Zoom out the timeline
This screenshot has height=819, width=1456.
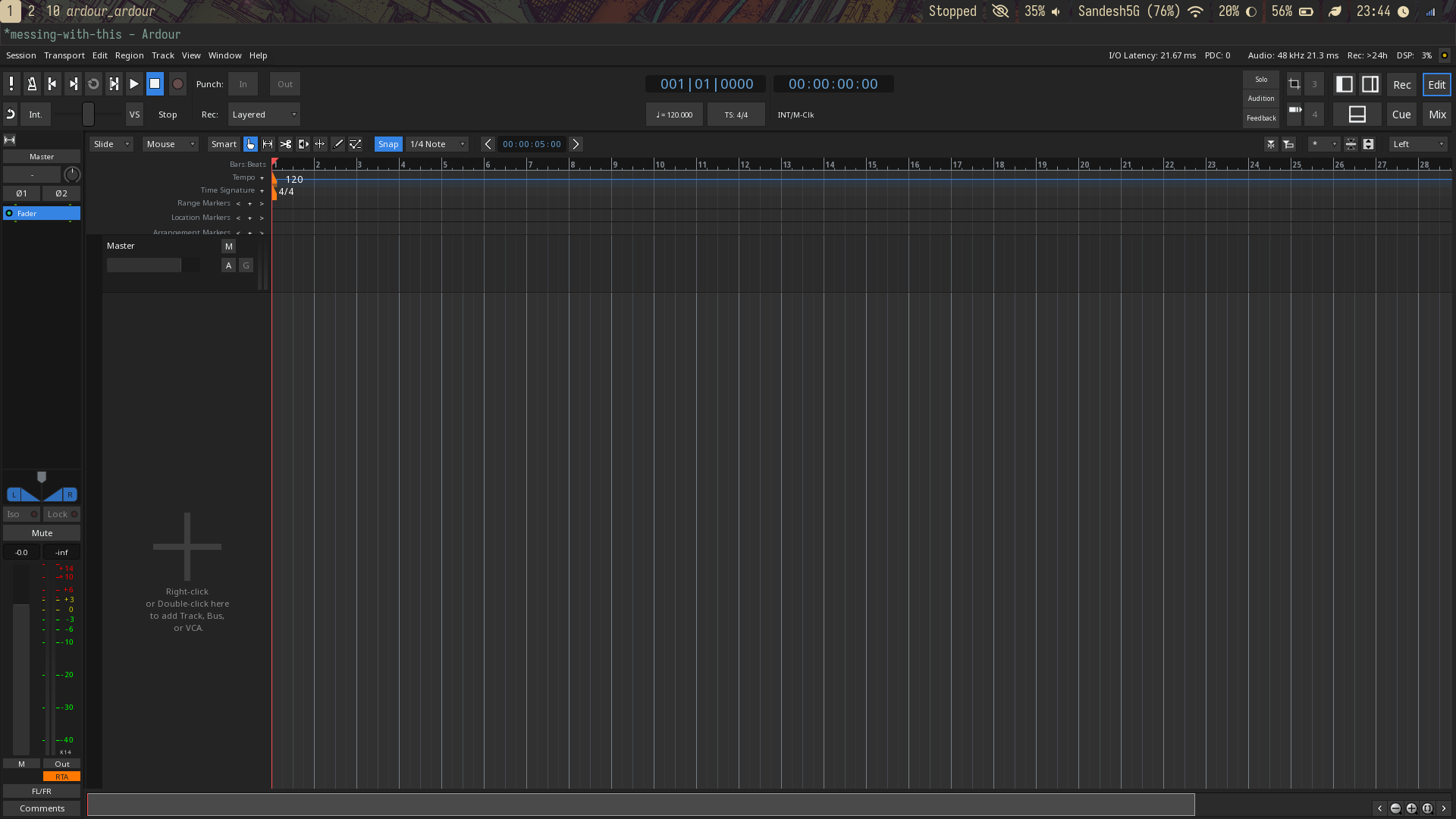coord(1395,808)
